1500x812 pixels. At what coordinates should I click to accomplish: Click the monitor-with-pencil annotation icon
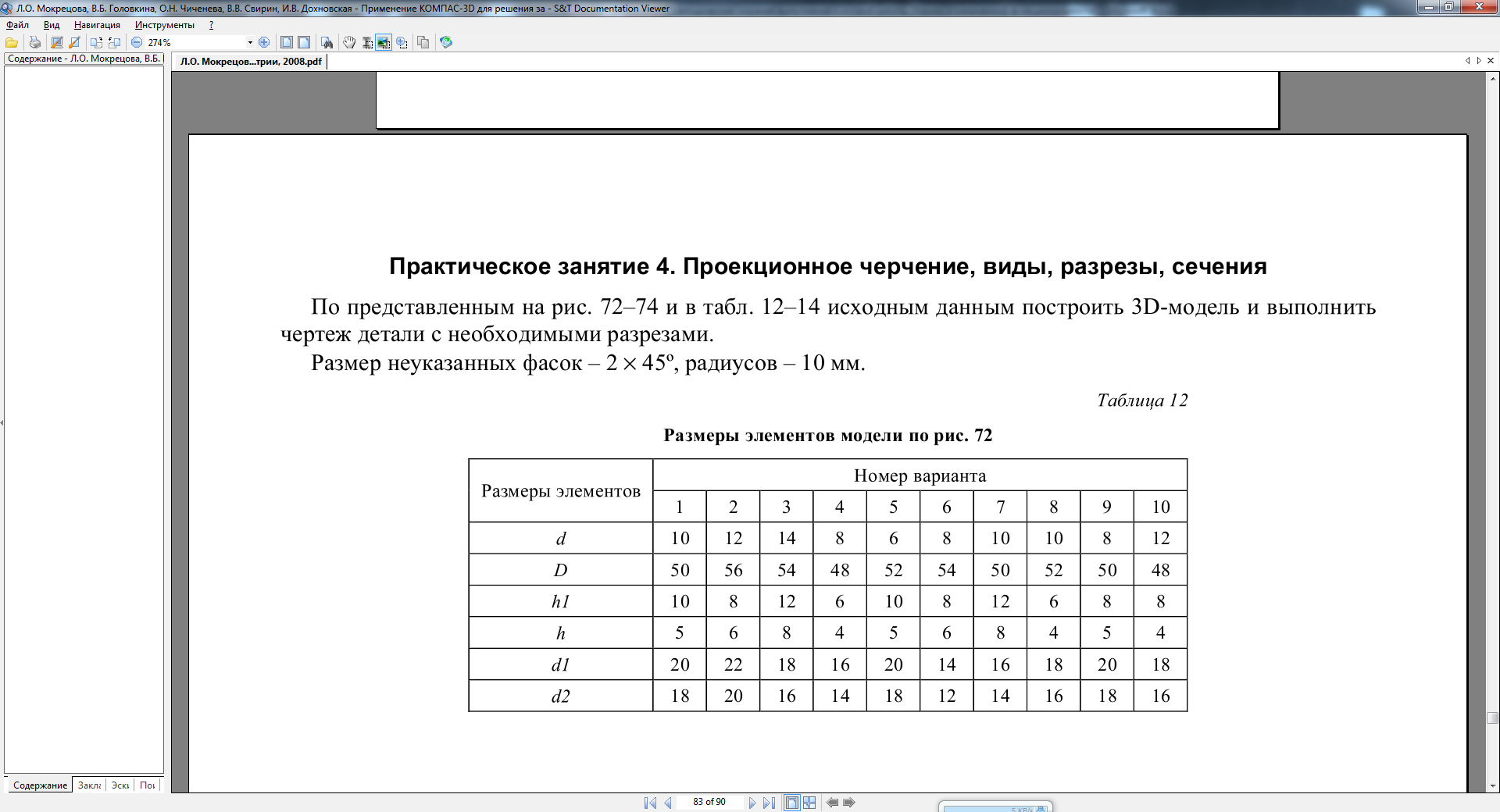57,42
